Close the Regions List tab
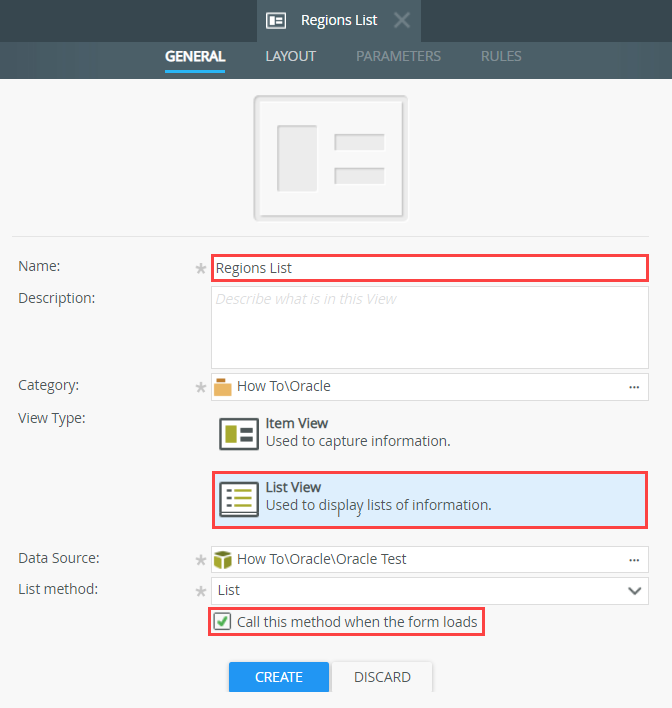The image size is (672, 708). [x=401, y=20]
